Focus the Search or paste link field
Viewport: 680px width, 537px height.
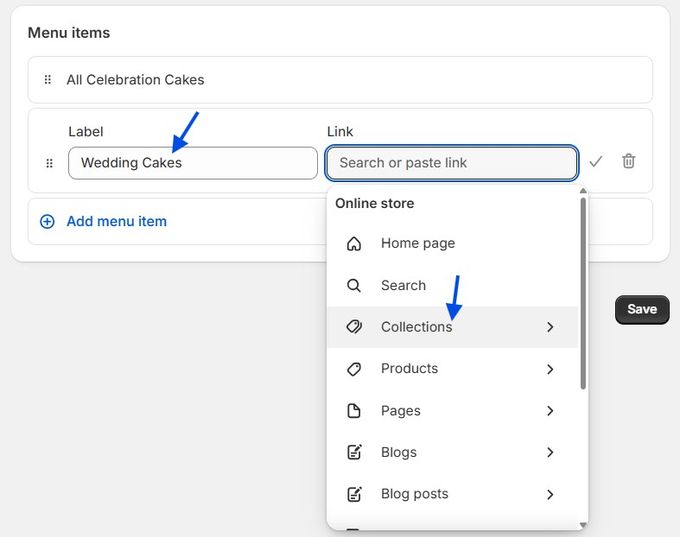(451, 163)
